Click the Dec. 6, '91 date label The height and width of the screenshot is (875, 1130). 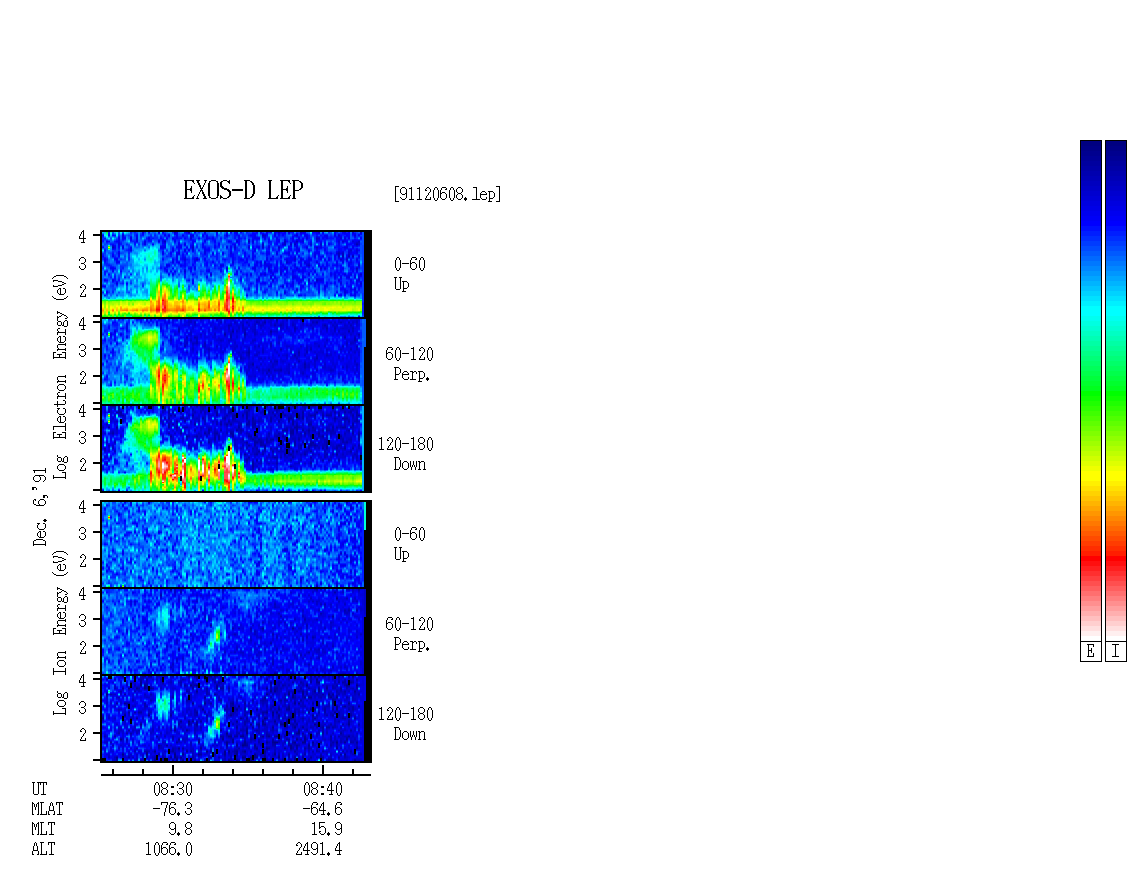click(x=40, y=507)
